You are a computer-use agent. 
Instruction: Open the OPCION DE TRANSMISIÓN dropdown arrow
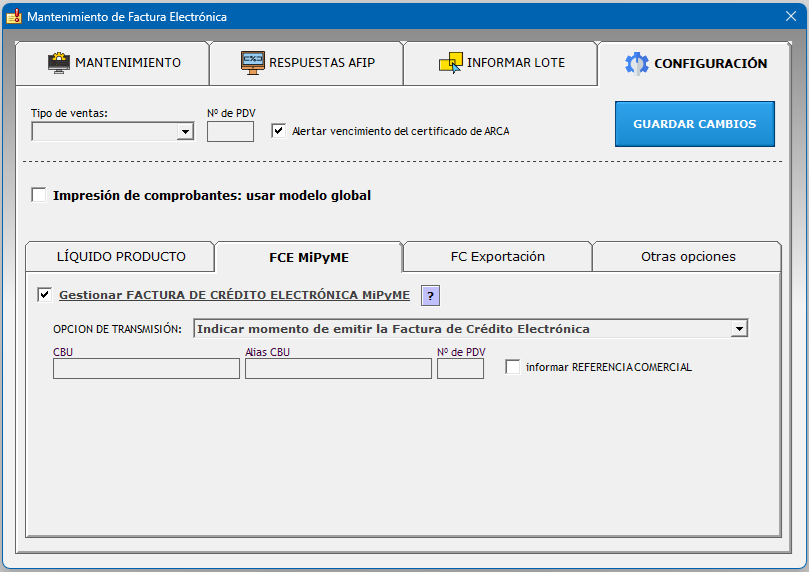(x=739, y=329)
